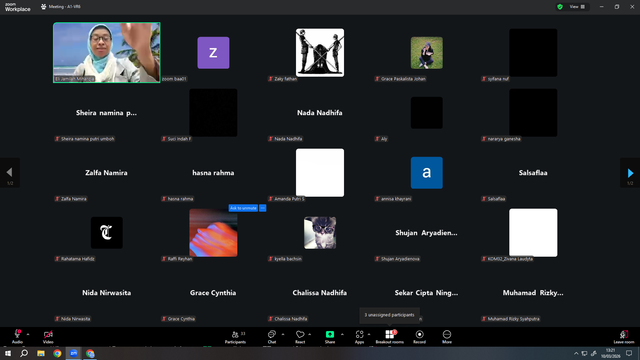Select Grace Paskalista Johan's photo avatar

click(427, 53)
